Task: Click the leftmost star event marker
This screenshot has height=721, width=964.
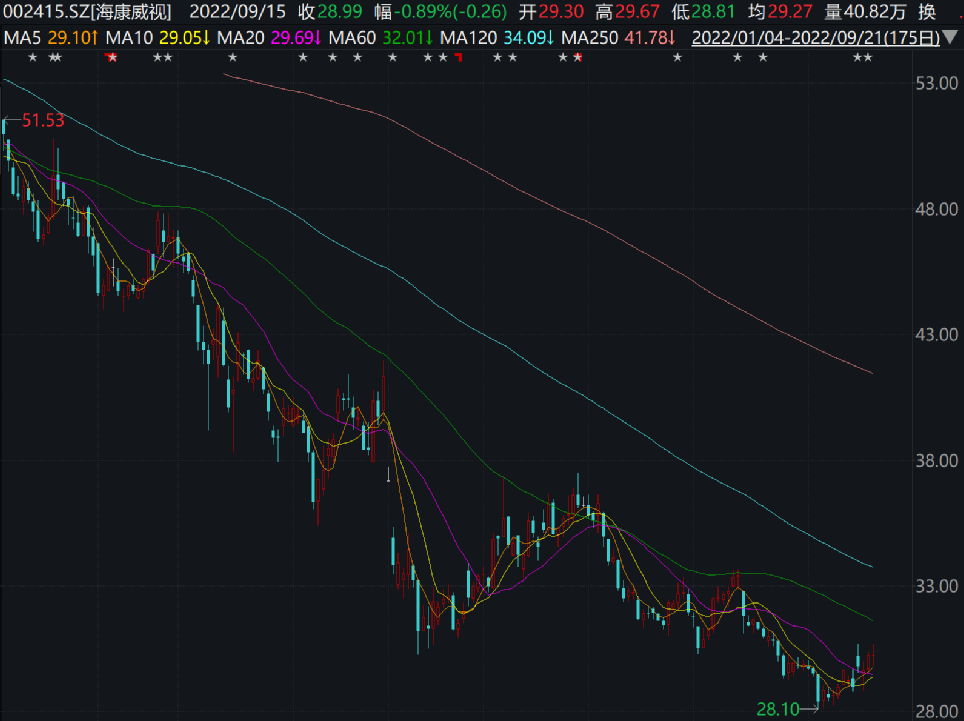Action: (x=32, y=58)
